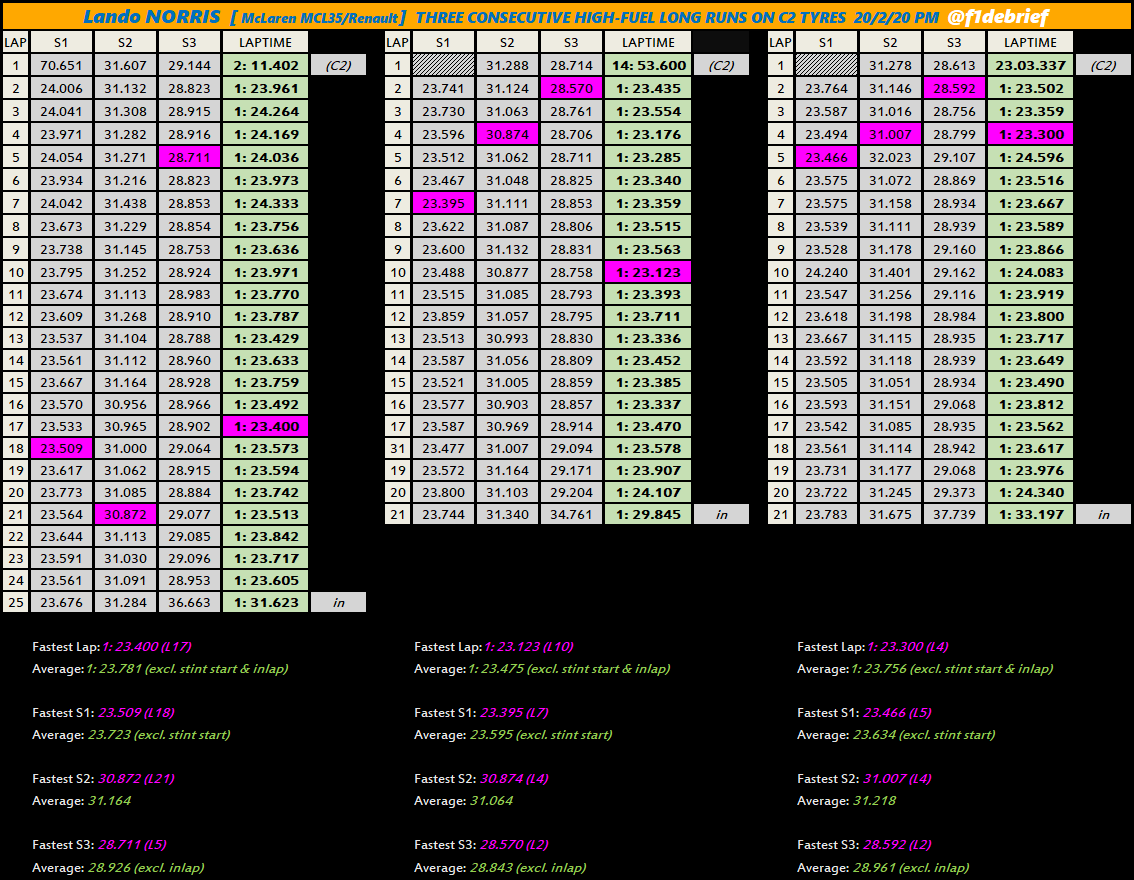Click the "(C2)" label beside 14: 53.600
The width and height of the screenshot is (1134, 880).
pos(721,65)
